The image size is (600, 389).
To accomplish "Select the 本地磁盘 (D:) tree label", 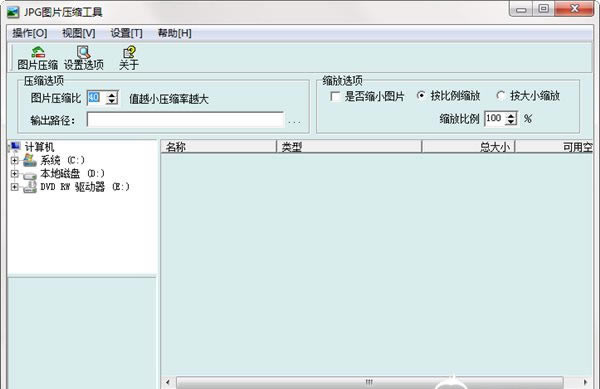I will pos(72,174).
